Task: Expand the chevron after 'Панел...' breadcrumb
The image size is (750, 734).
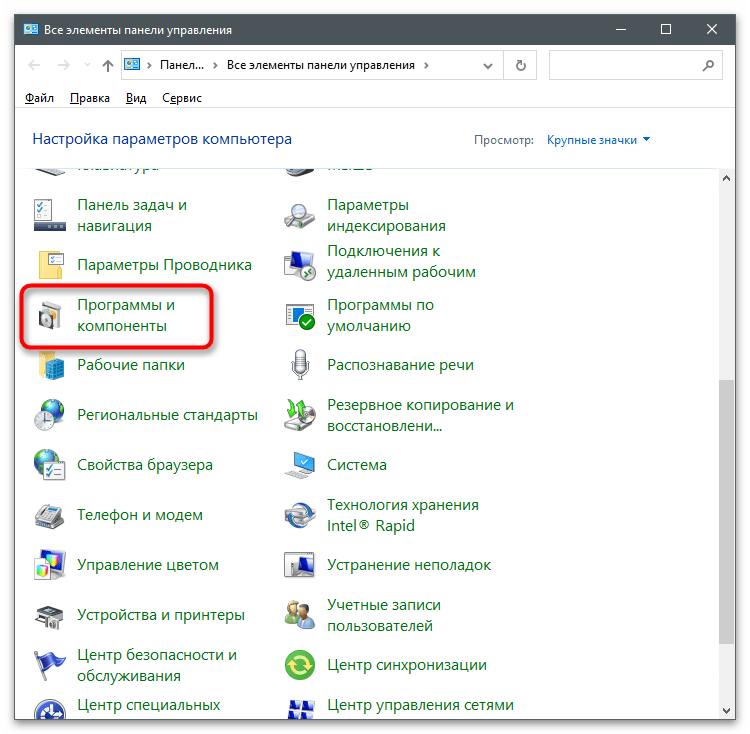Action: 215,66
